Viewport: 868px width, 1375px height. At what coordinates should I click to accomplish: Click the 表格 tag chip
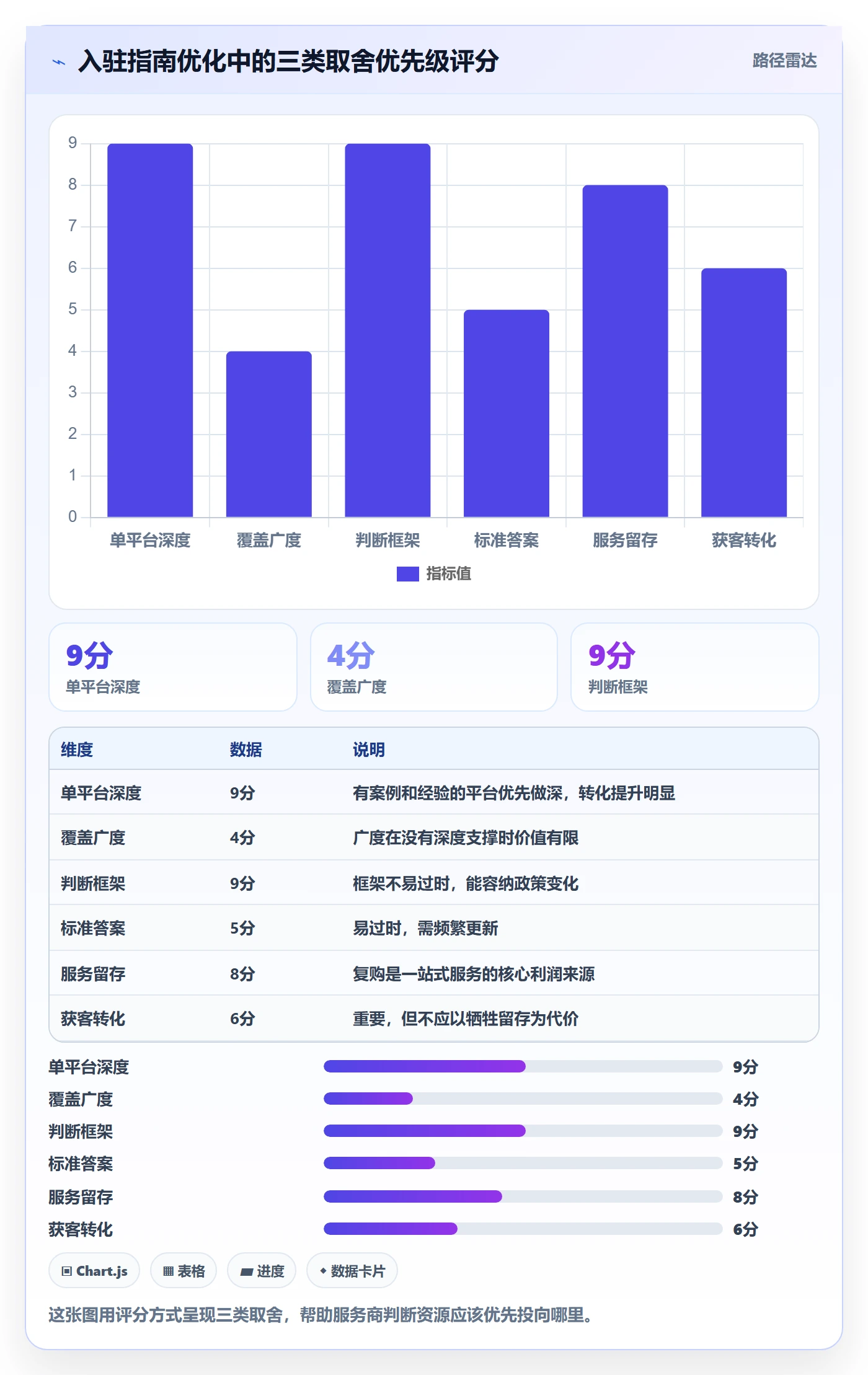pyautogui.click(x=184, y=1271)
